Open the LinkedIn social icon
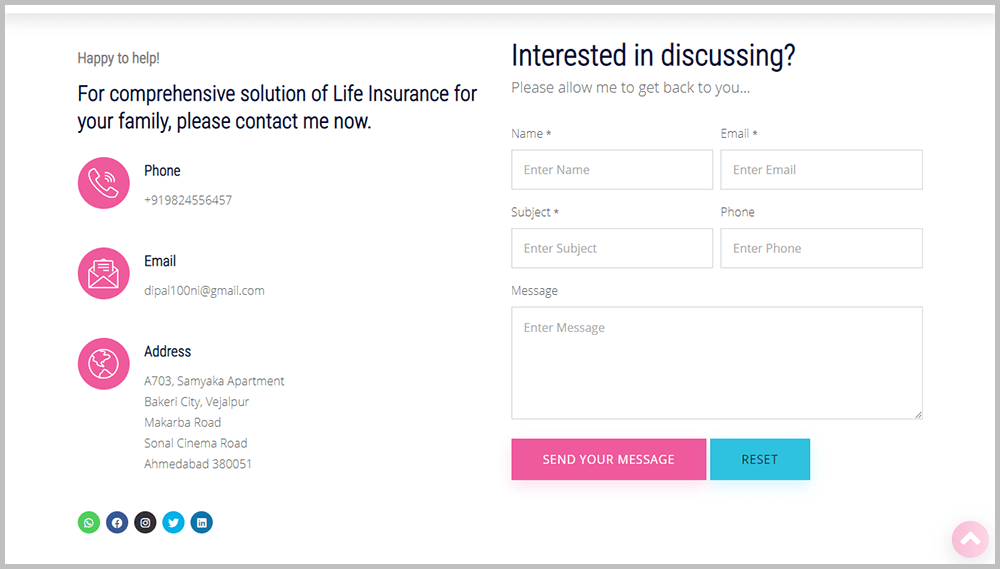Image resolution: width=1000 pixels, height=569 pixels. 202,522
